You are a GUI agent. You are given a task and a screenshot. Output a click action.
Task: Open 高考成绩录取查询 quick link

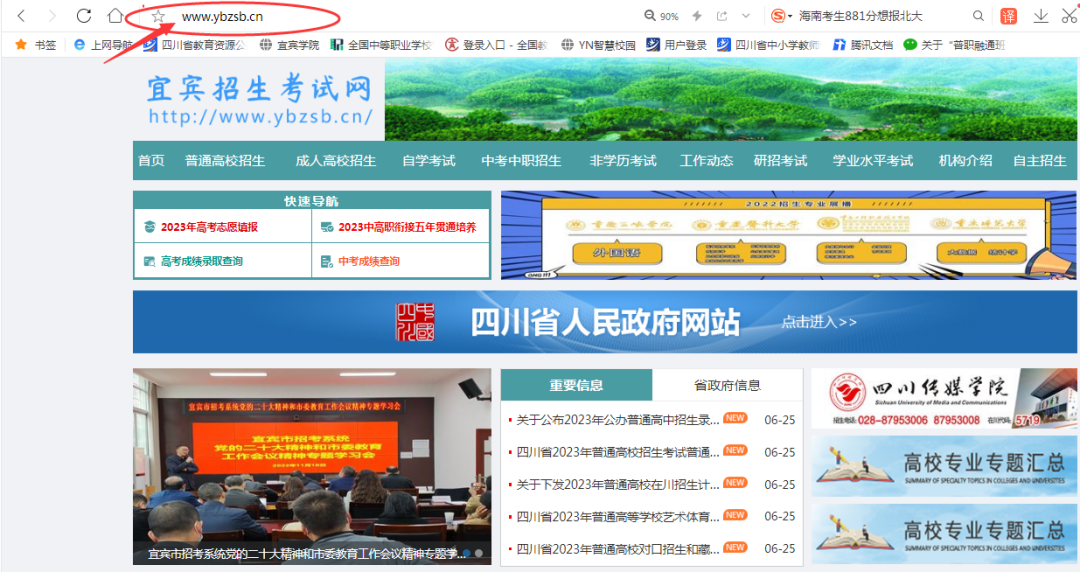click(x=202, y=261)
